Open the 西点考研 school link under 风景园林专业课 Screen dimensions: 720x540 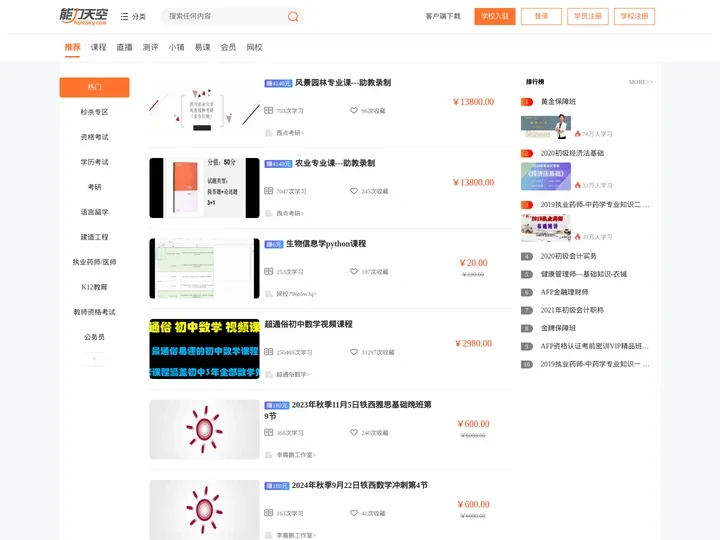290,133
